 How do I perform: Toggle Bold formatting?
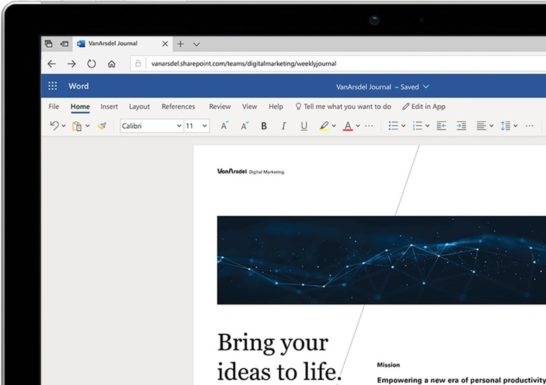coord(264,126)
